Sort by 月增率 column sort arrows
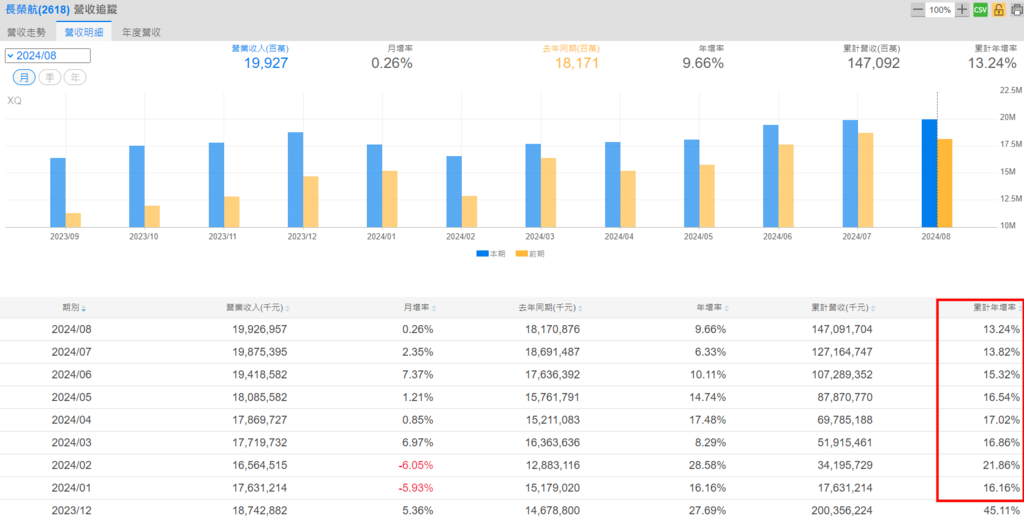 coord(434,308)
